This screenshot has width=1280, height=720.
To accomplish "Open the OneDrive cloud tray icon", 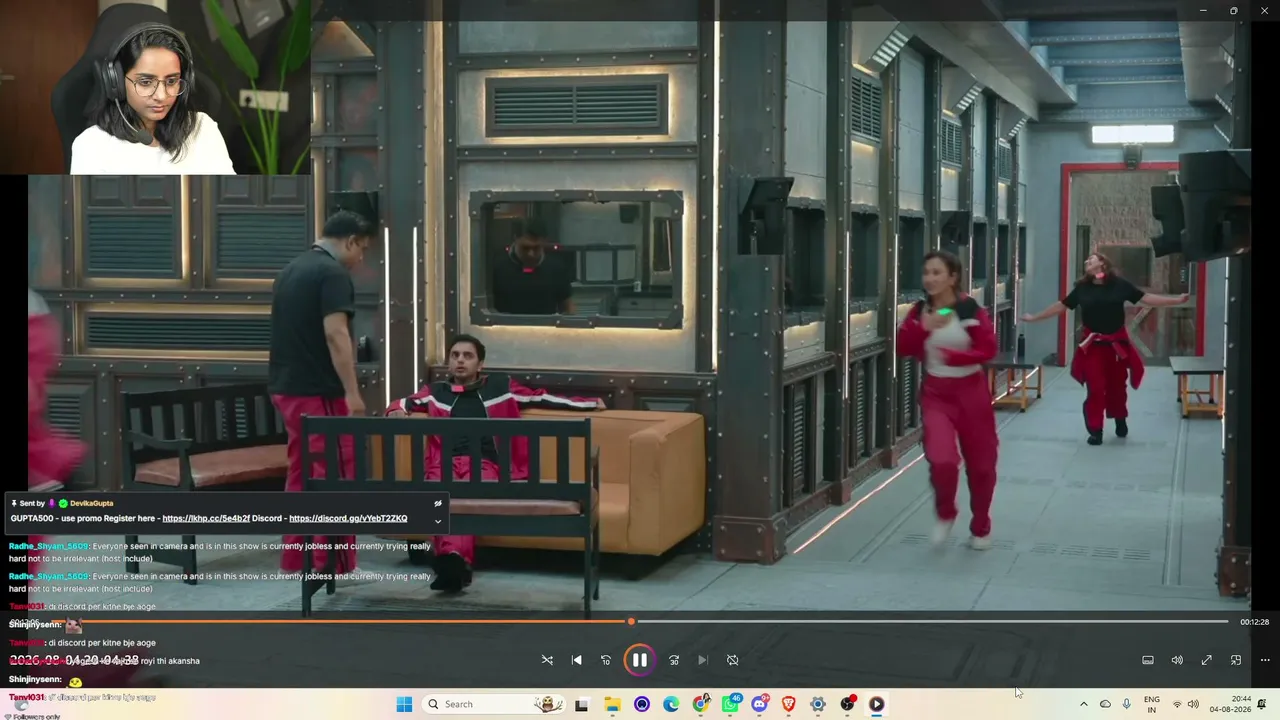I will 1105,704.
